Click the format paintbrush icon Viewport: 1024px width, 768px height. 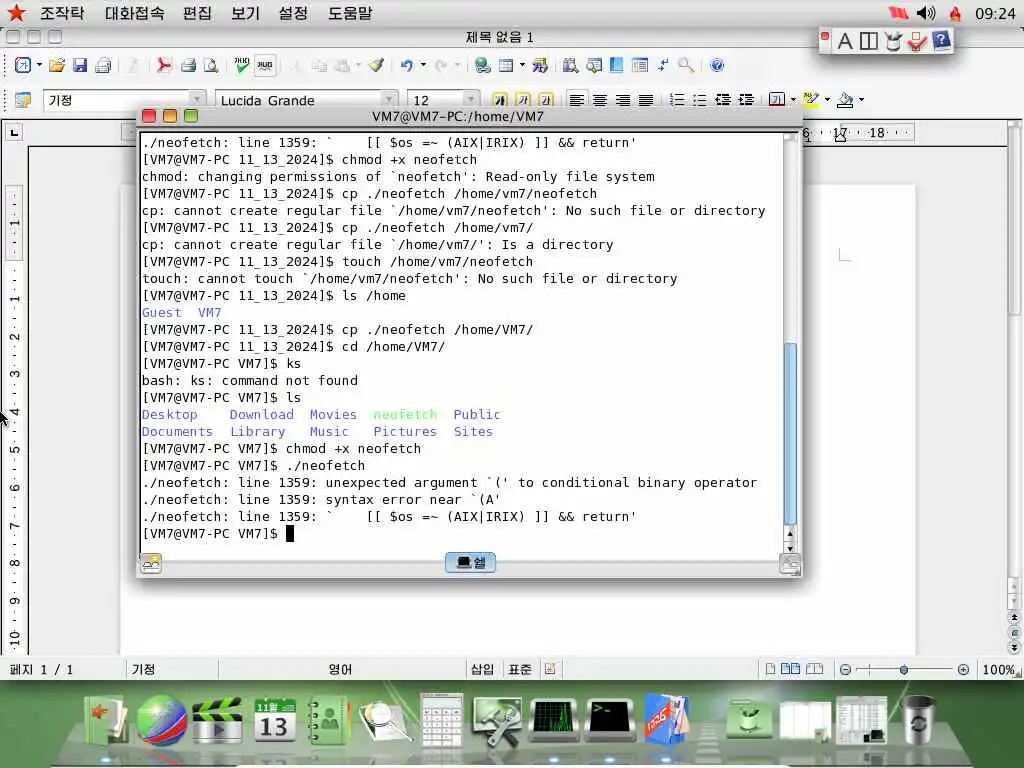(376, 65)
